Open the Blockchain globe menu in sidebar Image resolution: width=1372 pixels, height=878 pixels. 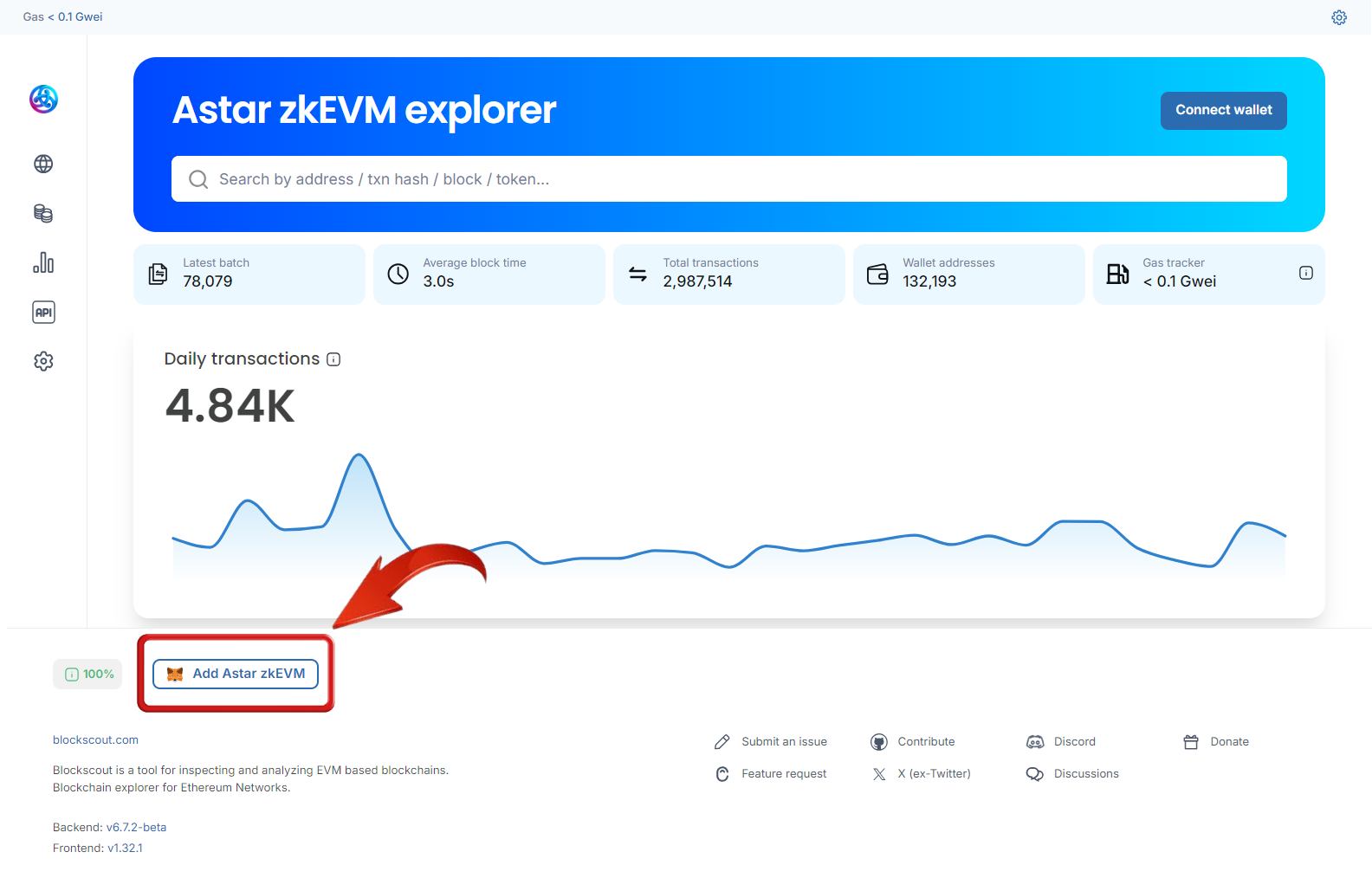coord(43,164)
